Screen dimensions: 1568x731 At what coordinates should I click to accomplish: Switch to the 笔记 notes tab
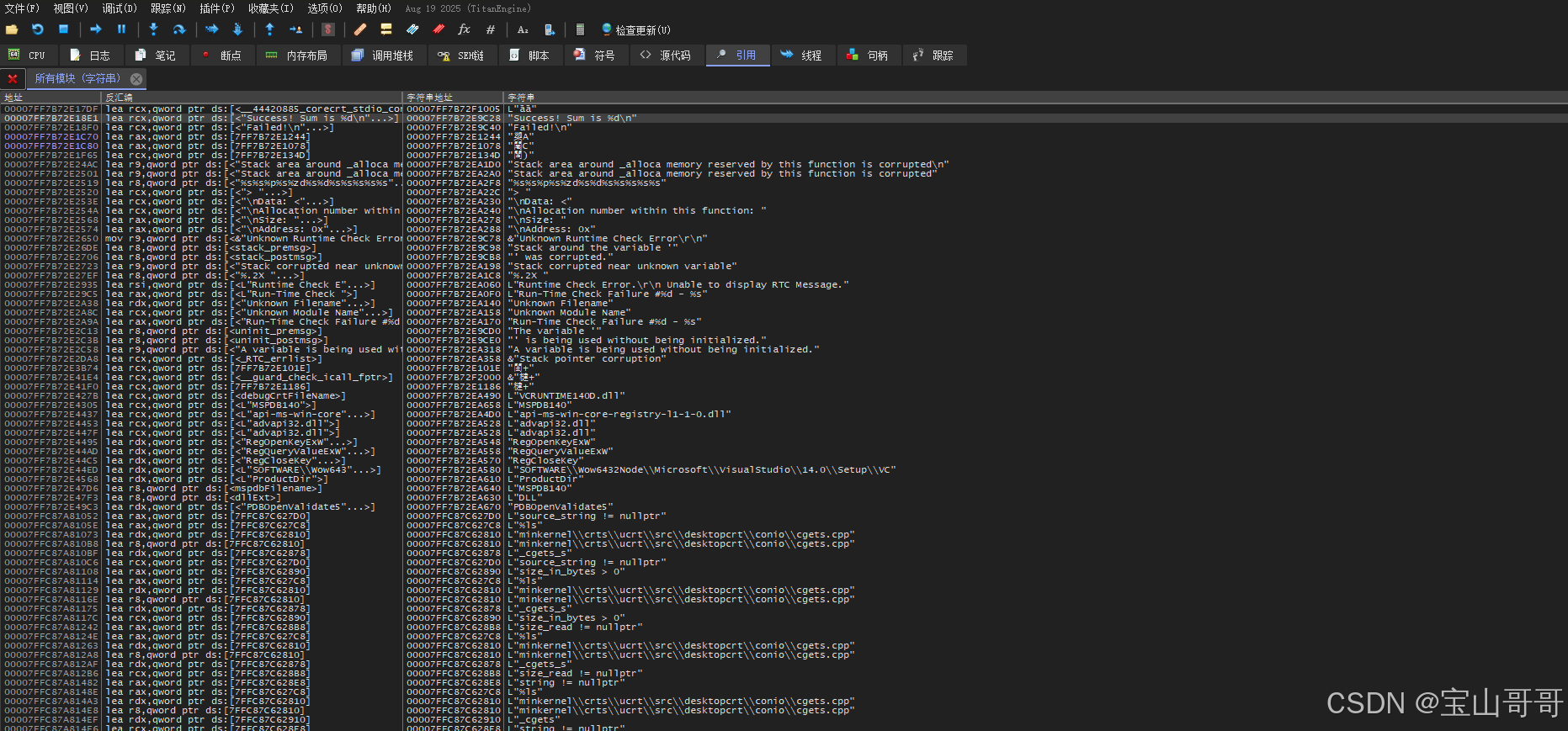click(x=157, y=56)
